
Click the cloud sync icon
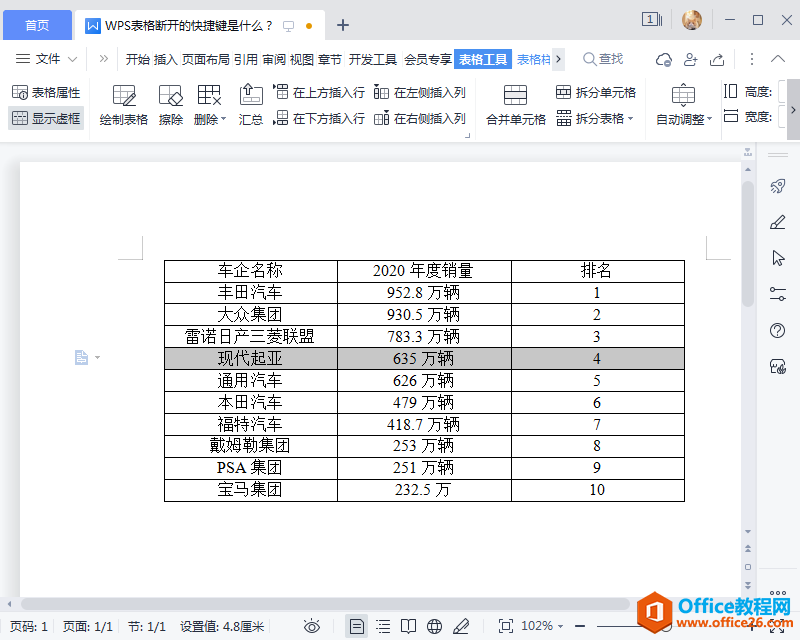click(x=663, y=60)
